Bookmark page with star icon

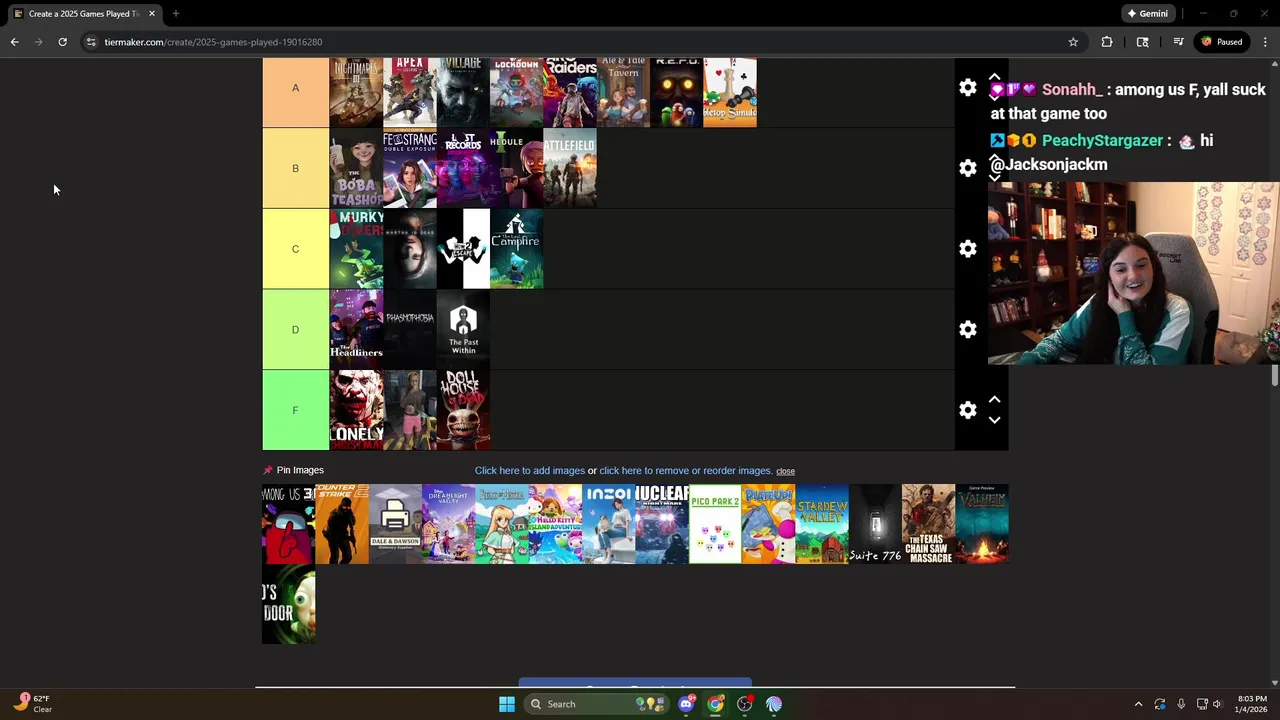click(x=1073, y=42)
